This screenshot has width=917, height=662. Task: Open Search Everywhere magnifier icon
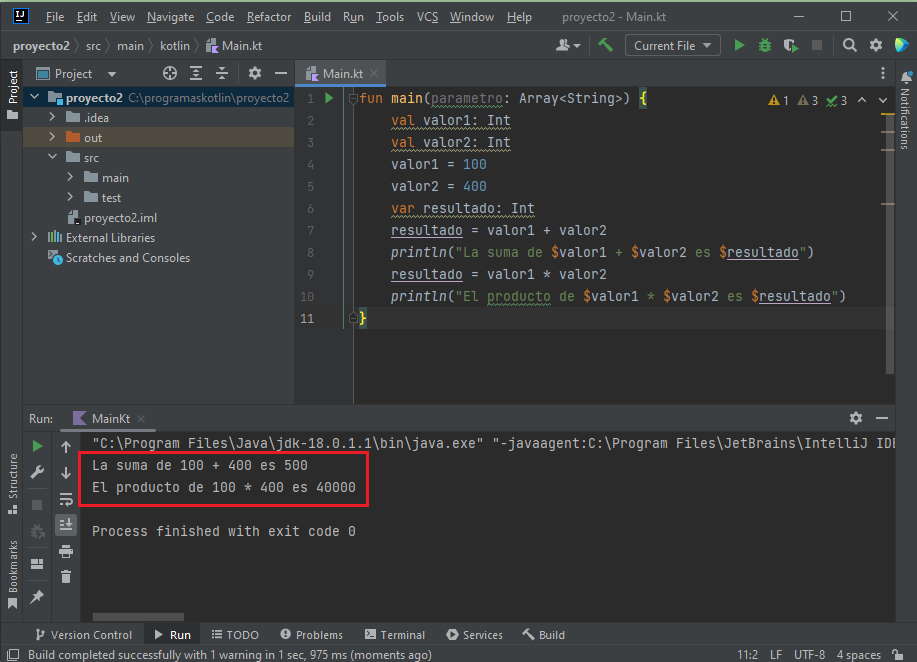pos(849,46)
